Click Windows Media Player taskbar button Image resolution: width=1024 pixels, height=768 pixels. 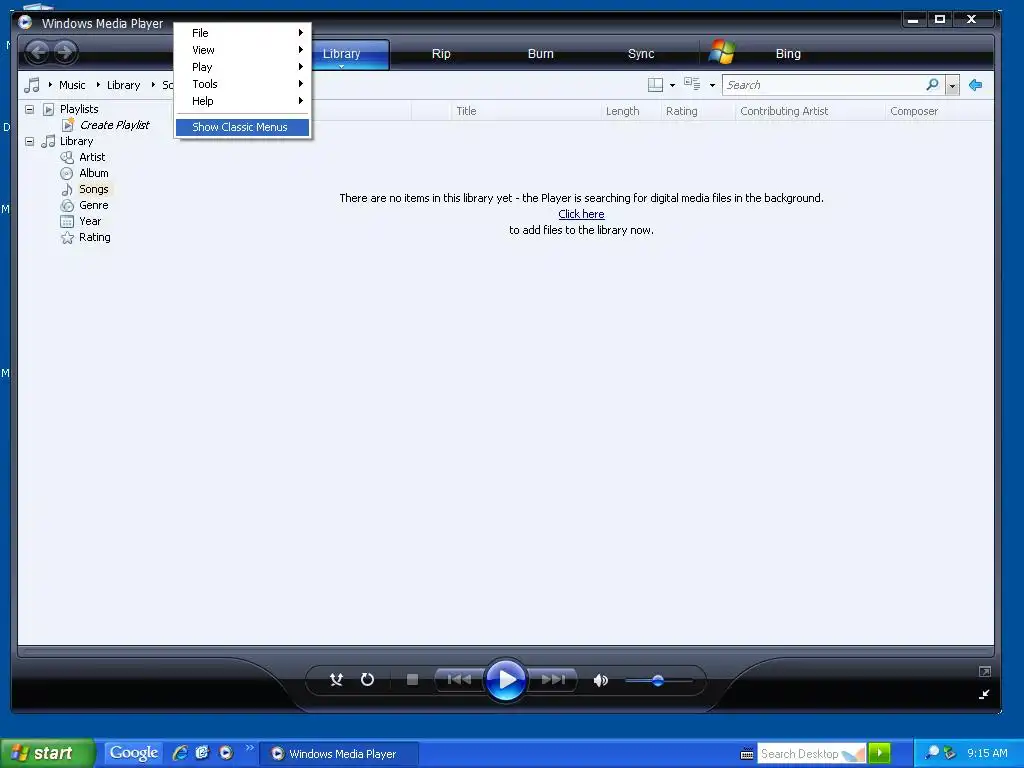coord(340,754)
